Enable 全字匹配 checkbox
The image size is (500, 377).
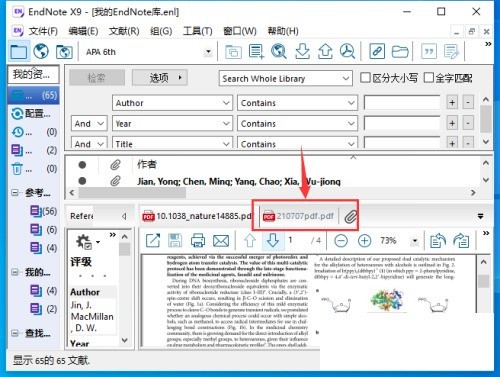429,78
